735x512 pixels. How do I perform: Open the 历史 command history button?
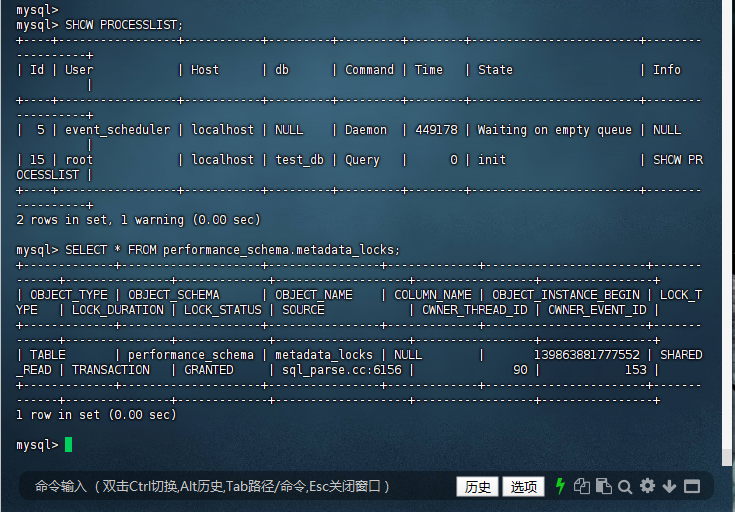tap(477, 487)
